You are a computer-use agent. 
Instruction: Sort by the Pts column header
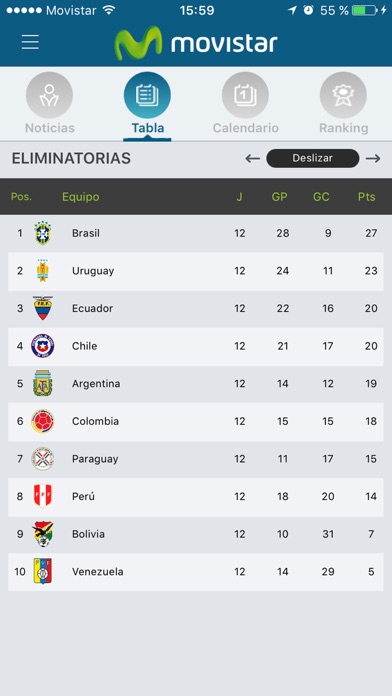tap(367, 197)
